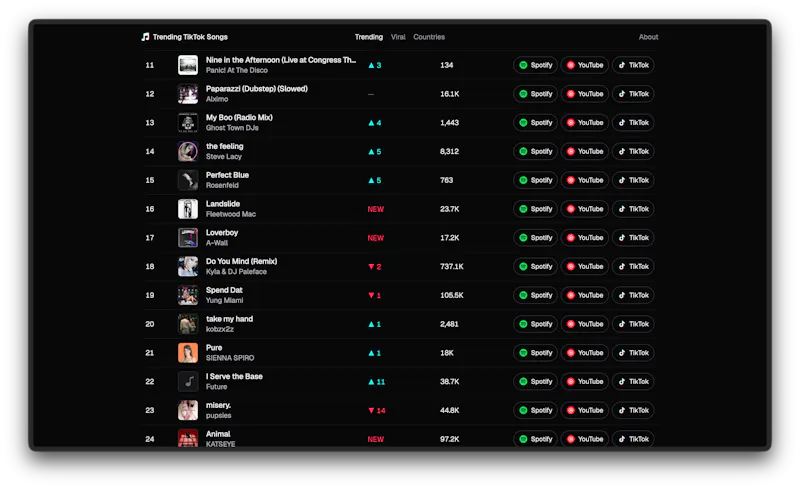Open YouTube for My Boo (Radio Mix)
Screen dimensions: 800x489
(585, 123)
